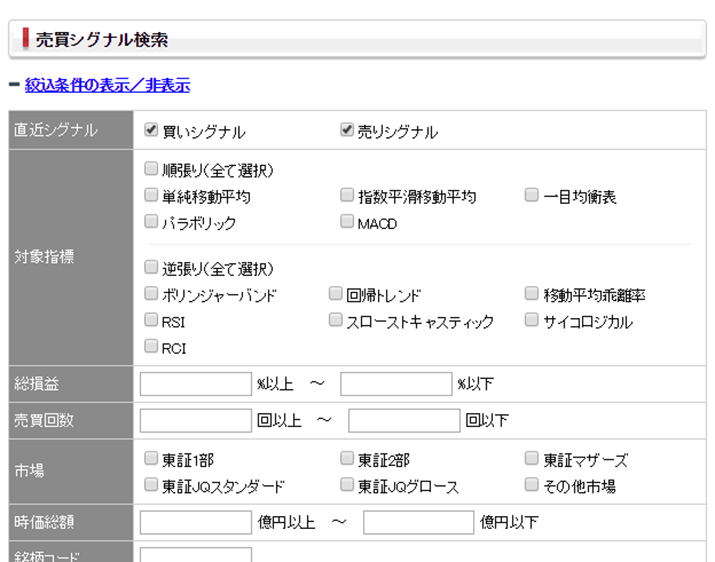Image resolution: width=715 pixels, height=562 pixels.
Task: Uncheck the 売りシグナル checkbox
Action: (347, 130)
